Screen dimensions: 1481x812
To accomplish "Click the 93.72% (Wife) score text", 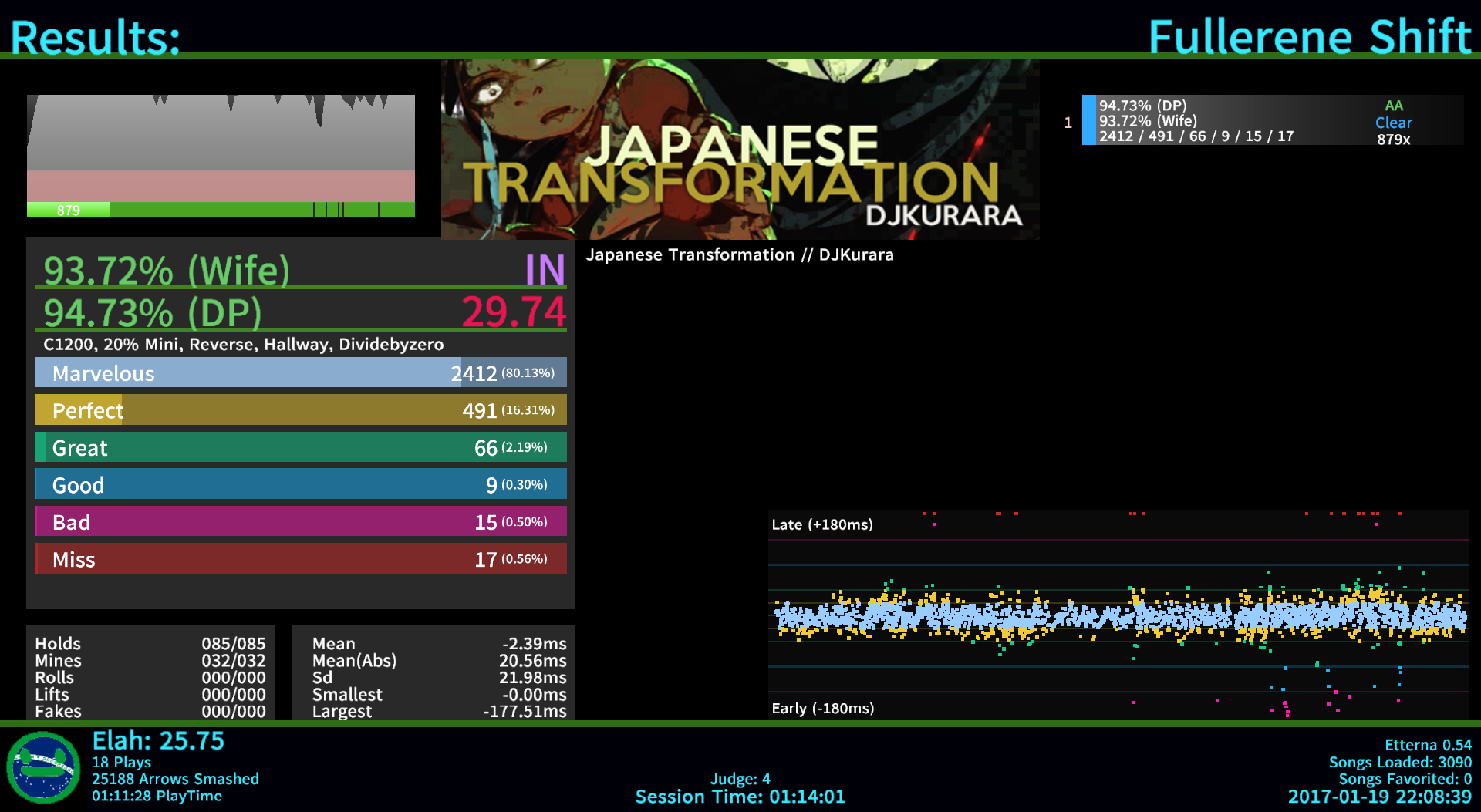I will point(167,270).
